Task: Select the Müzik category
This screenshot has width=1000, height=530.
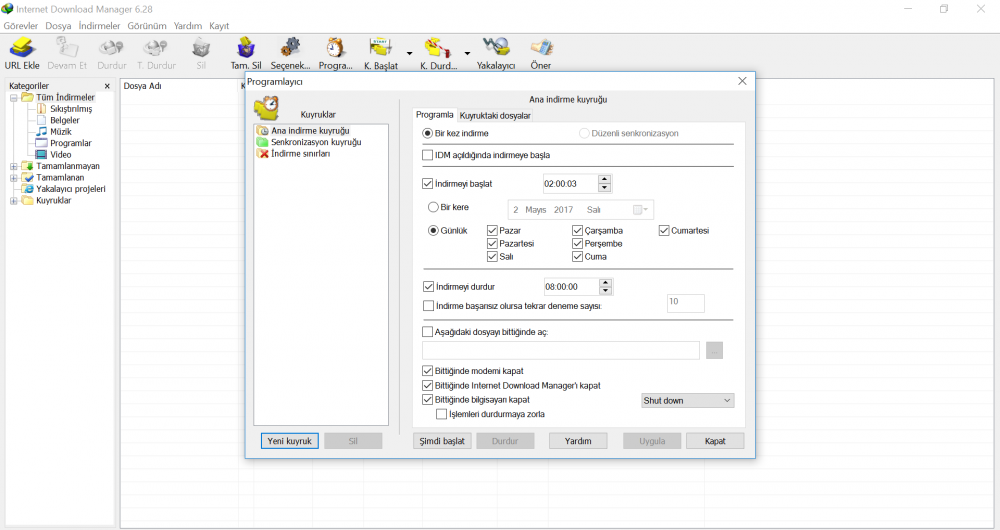Action: click(x=61, y=132)
